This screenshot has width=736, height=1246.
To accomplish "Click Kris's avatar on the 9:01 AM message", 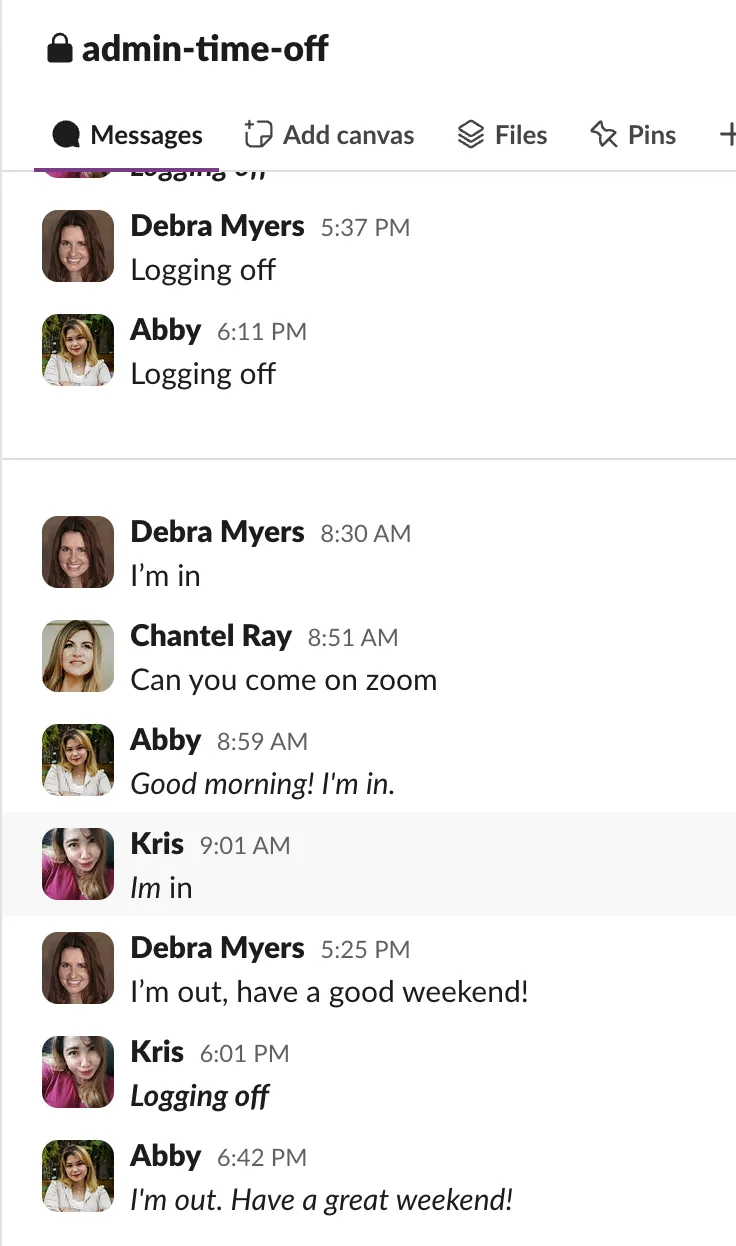I will (78, 864).
